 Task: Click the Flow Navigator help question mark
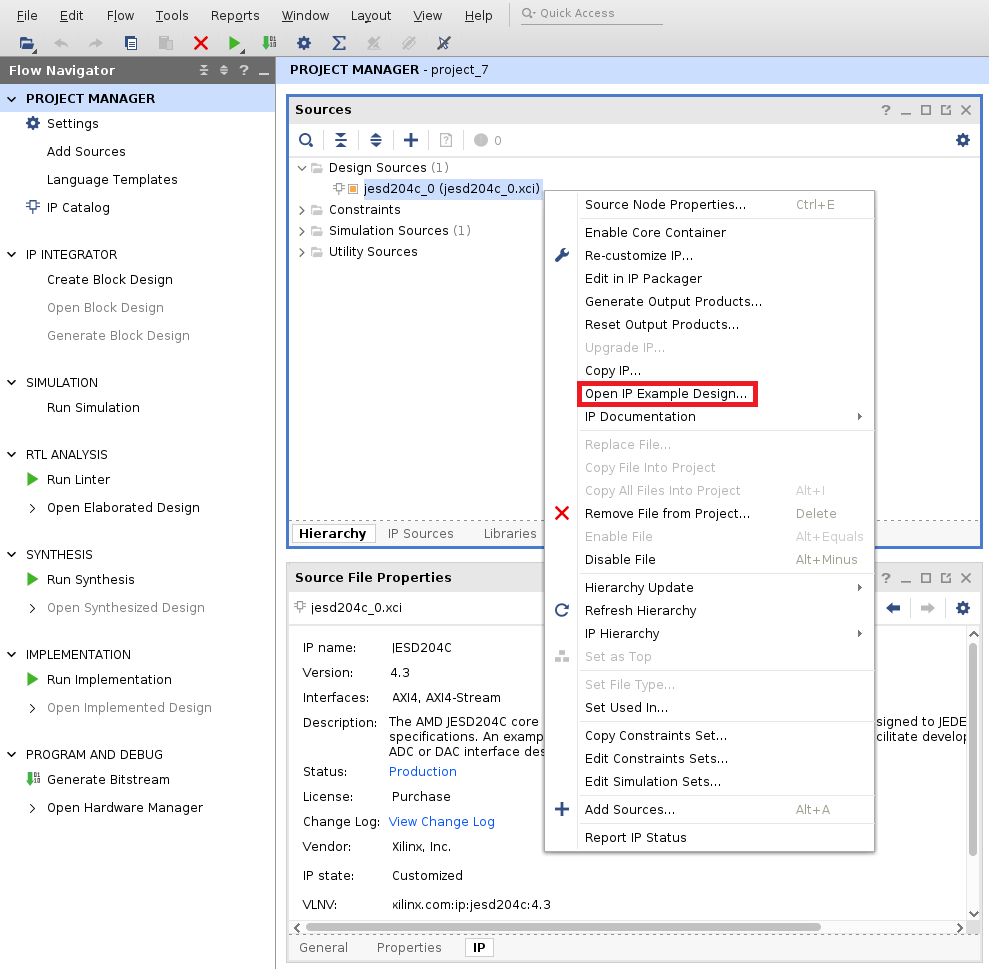coord(244,70)
